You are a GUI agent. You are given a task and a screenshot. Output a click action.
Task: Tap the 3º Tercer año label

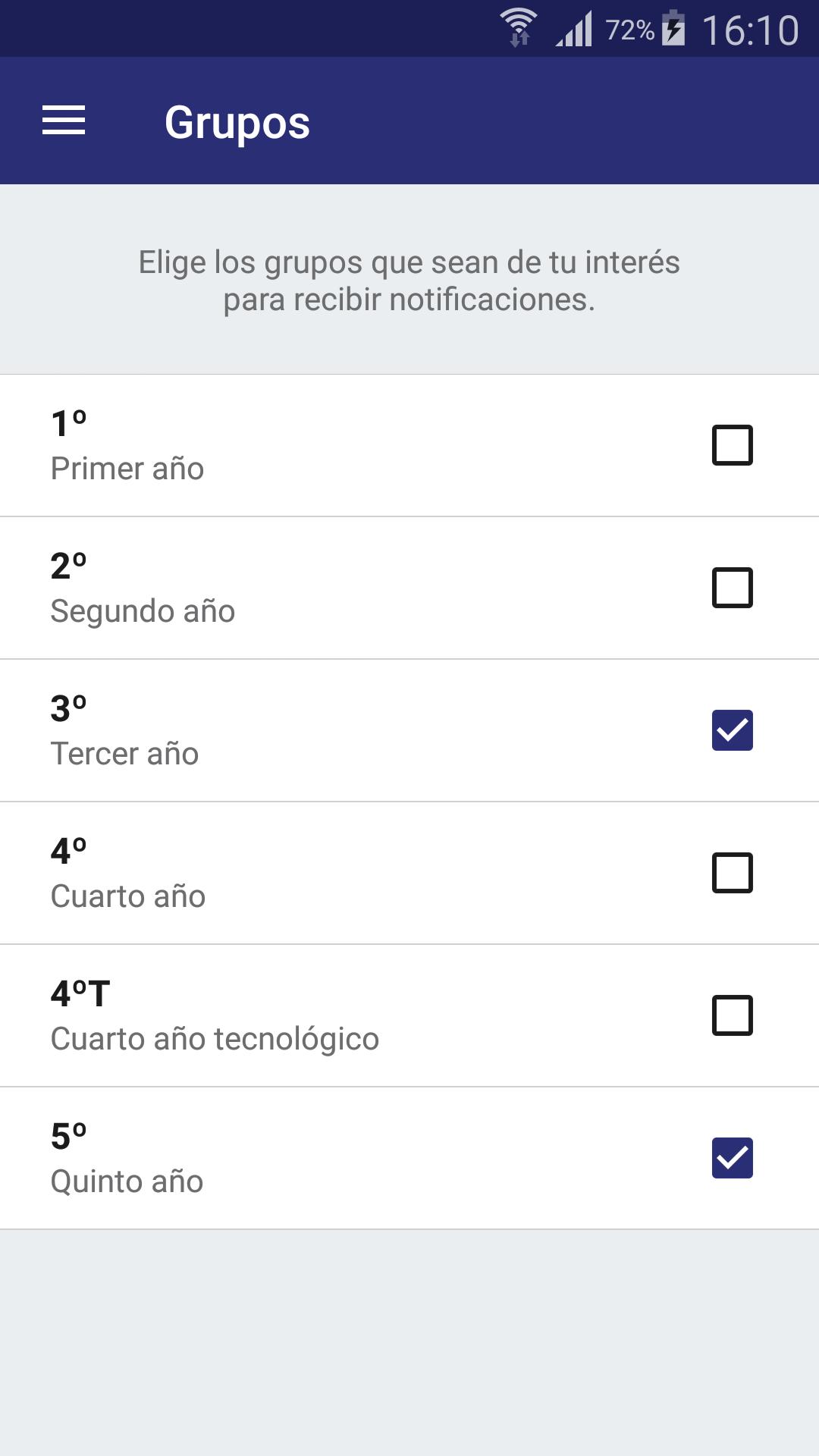click(125, 731)
